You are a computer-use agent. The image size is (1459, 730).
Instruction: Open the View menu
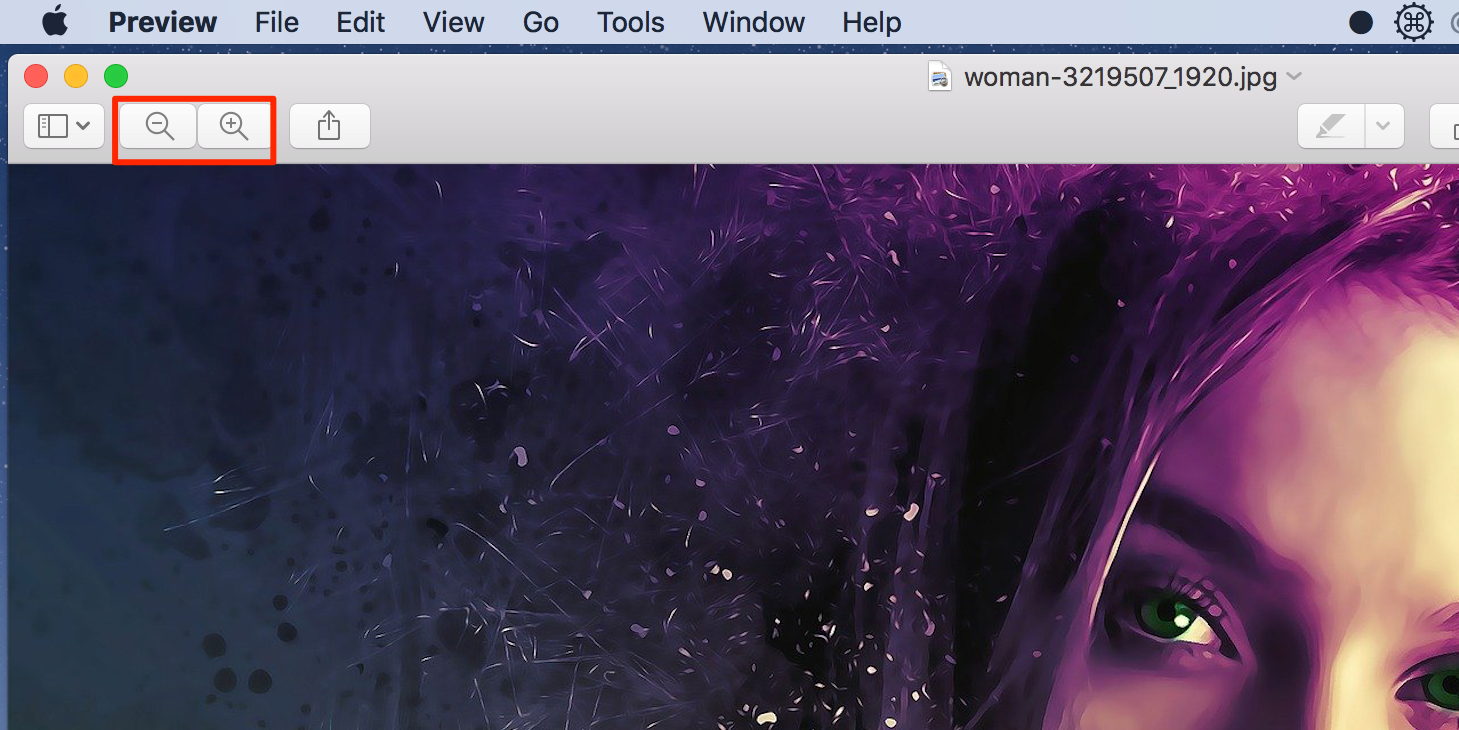(x=453, y=21)
